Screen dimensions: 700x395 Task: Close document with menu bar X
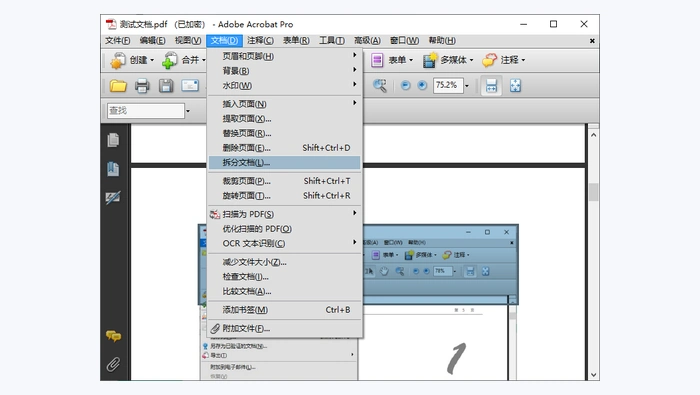[592, 41]
